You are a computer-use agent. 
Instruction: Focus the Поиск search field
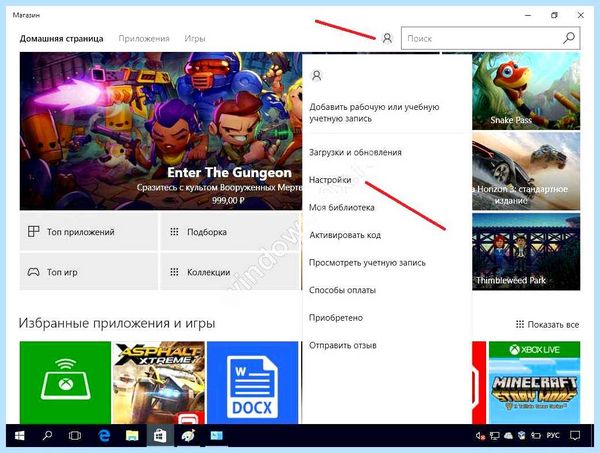pyautogui.click(x=491, y=38)
